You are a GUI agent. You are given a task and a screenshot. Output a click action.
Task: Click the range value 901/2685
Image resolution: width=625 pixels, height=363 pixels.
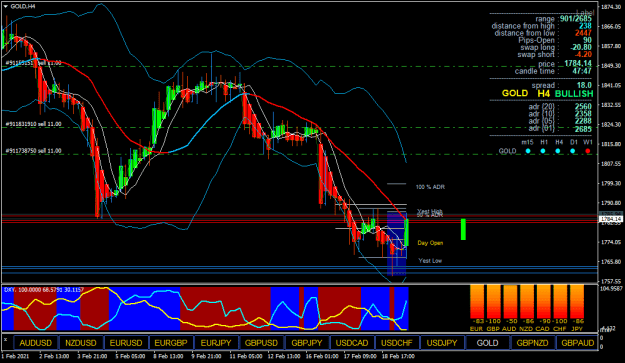[576, 19]
